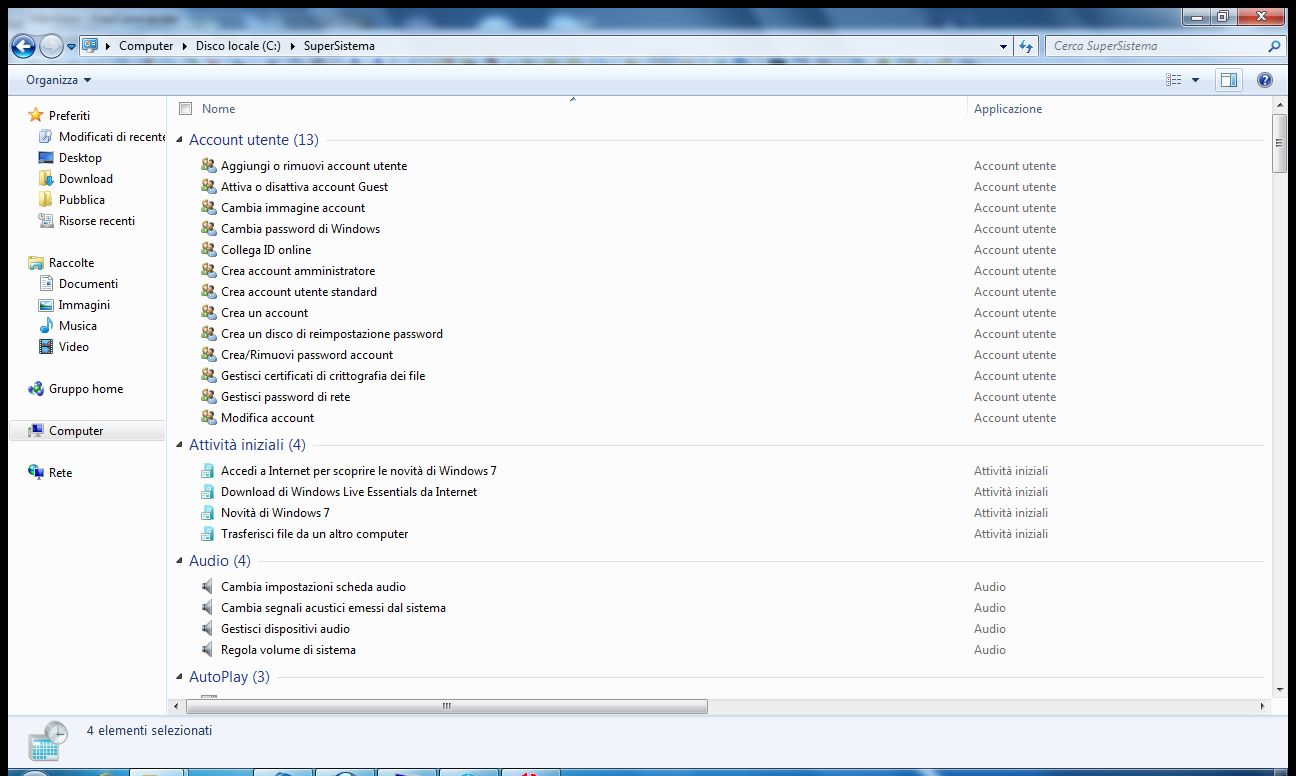Click the Gestisci password di rete icon
1296x776 pixels.
(208, 397)
